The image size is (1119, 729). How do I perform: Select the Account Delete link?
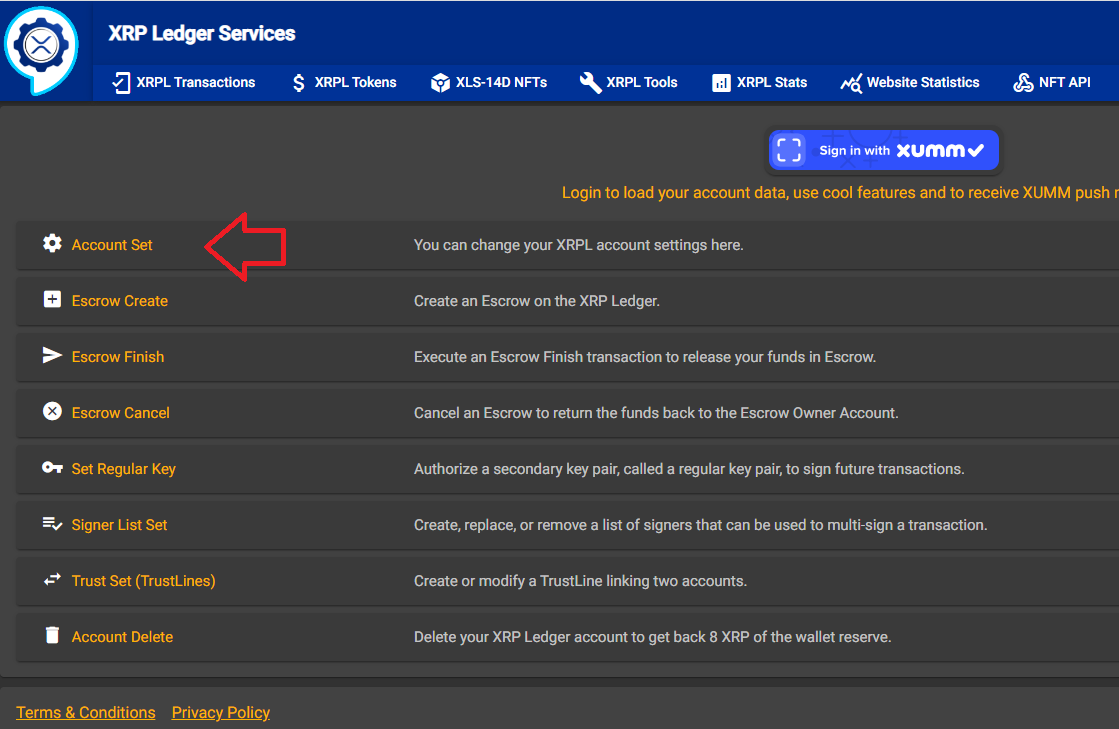click(122, 637)
